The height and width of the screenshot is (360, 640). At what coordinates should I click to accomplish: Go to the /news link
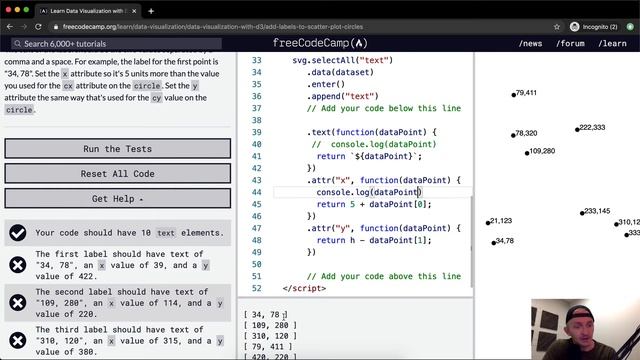tap(530, 44)
